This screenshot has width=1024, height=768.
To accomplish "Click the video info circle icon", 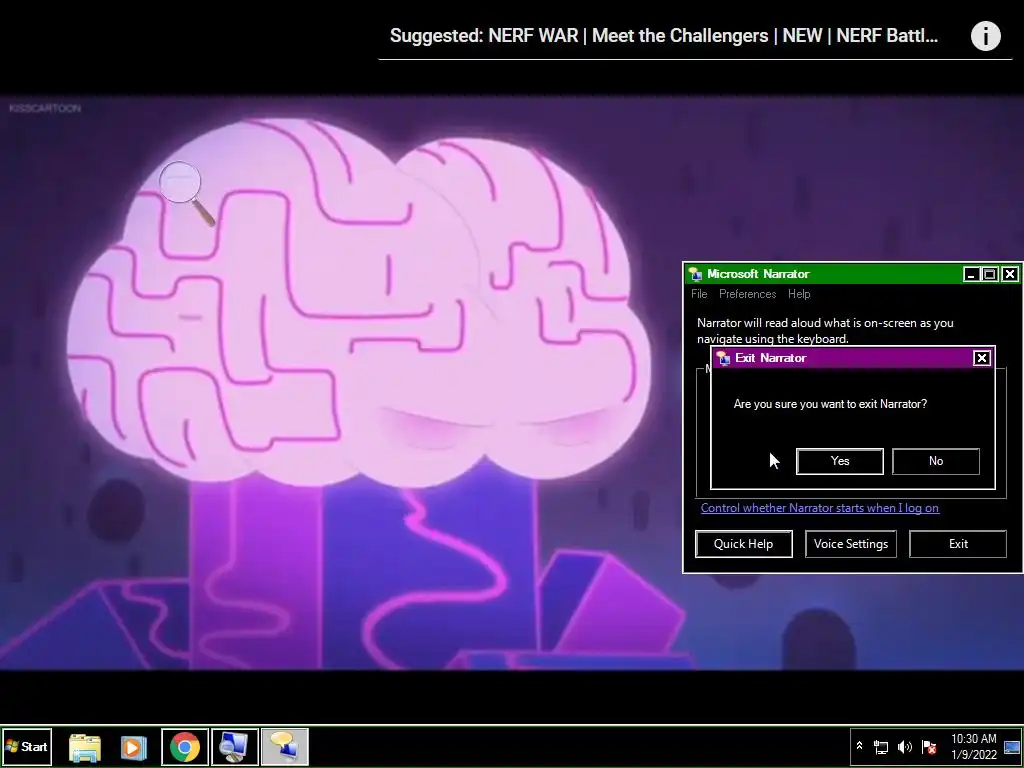I will point(985,36).
